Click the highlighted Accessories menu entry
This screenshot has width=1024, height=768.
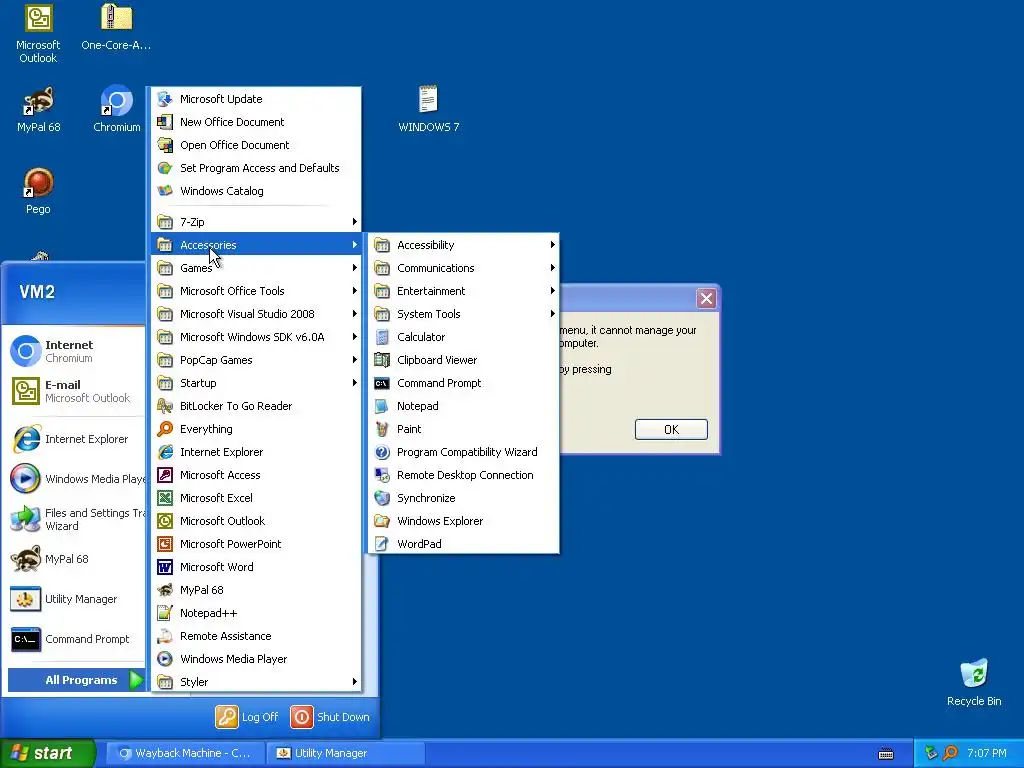point(257,245)
